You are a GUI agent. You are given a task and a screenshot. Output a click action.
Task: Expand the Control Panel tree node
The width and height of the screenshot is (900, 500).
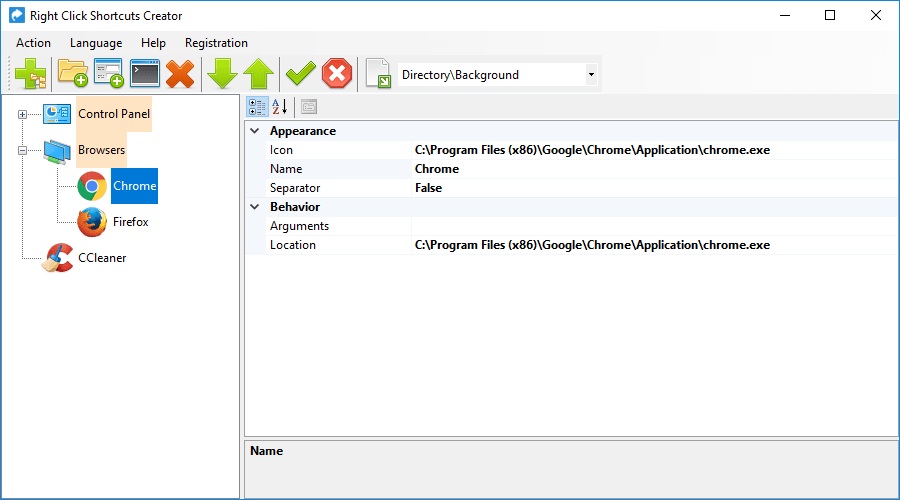coord(22,114)
